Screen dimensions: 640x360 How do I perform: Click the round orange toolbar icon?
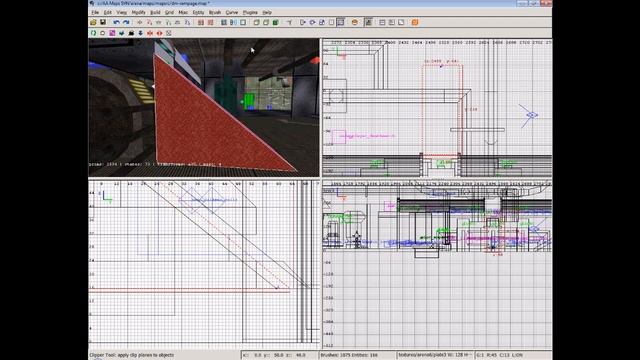pyautogui.click(x=354, y=22)
